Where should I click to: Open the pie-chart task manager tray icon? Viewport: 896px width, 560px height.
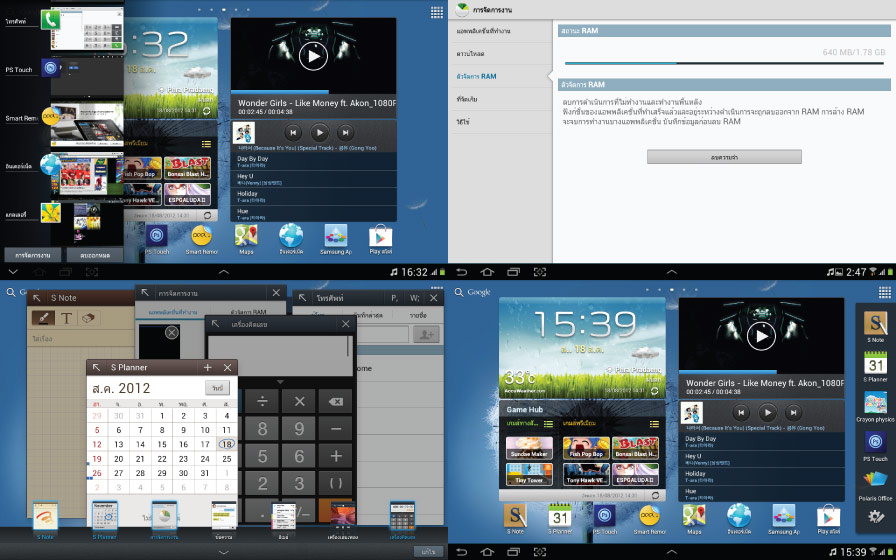[x=164, y=517]
